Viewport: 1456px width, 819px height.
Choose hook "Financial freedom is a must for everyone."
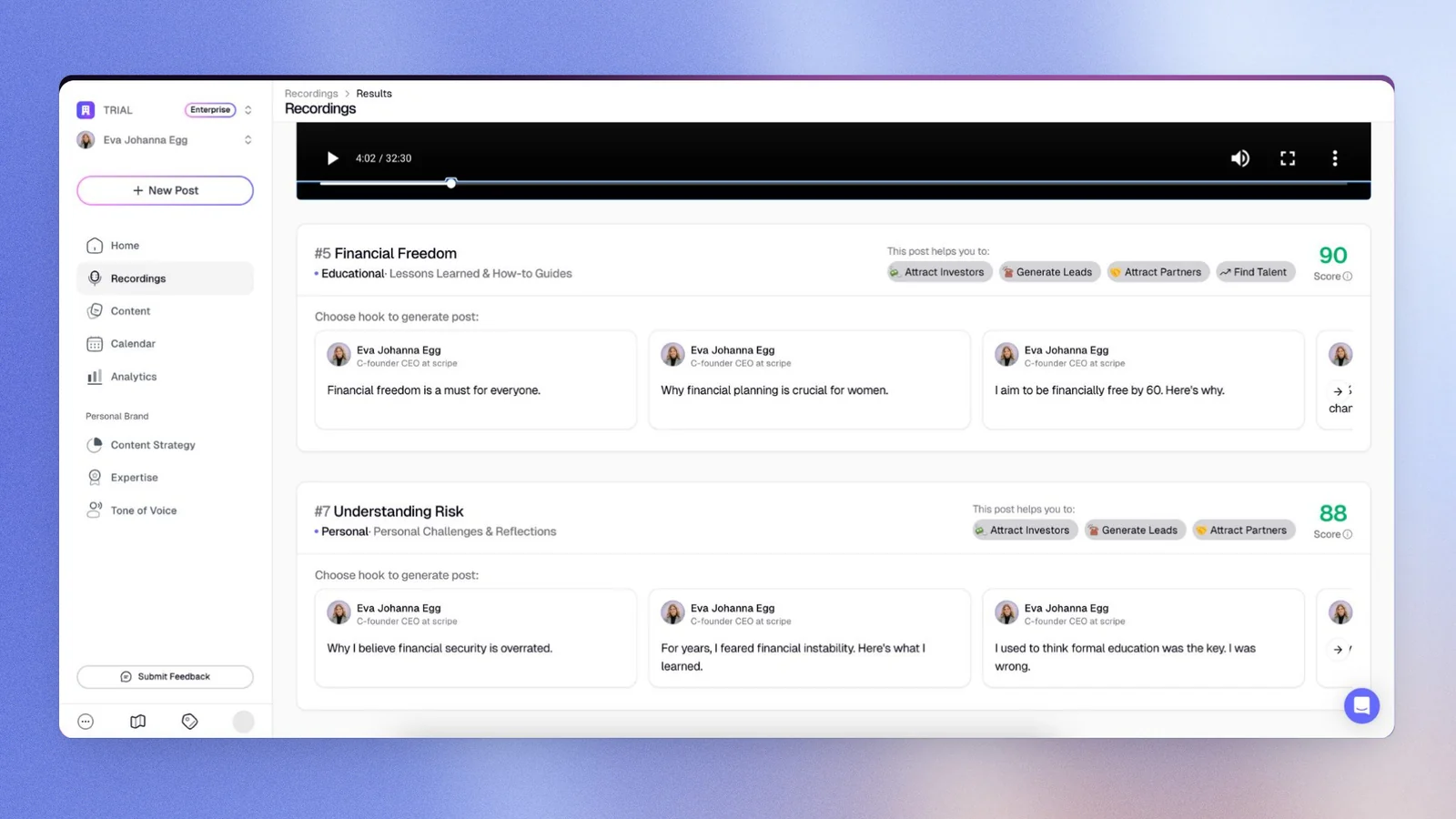475,379
